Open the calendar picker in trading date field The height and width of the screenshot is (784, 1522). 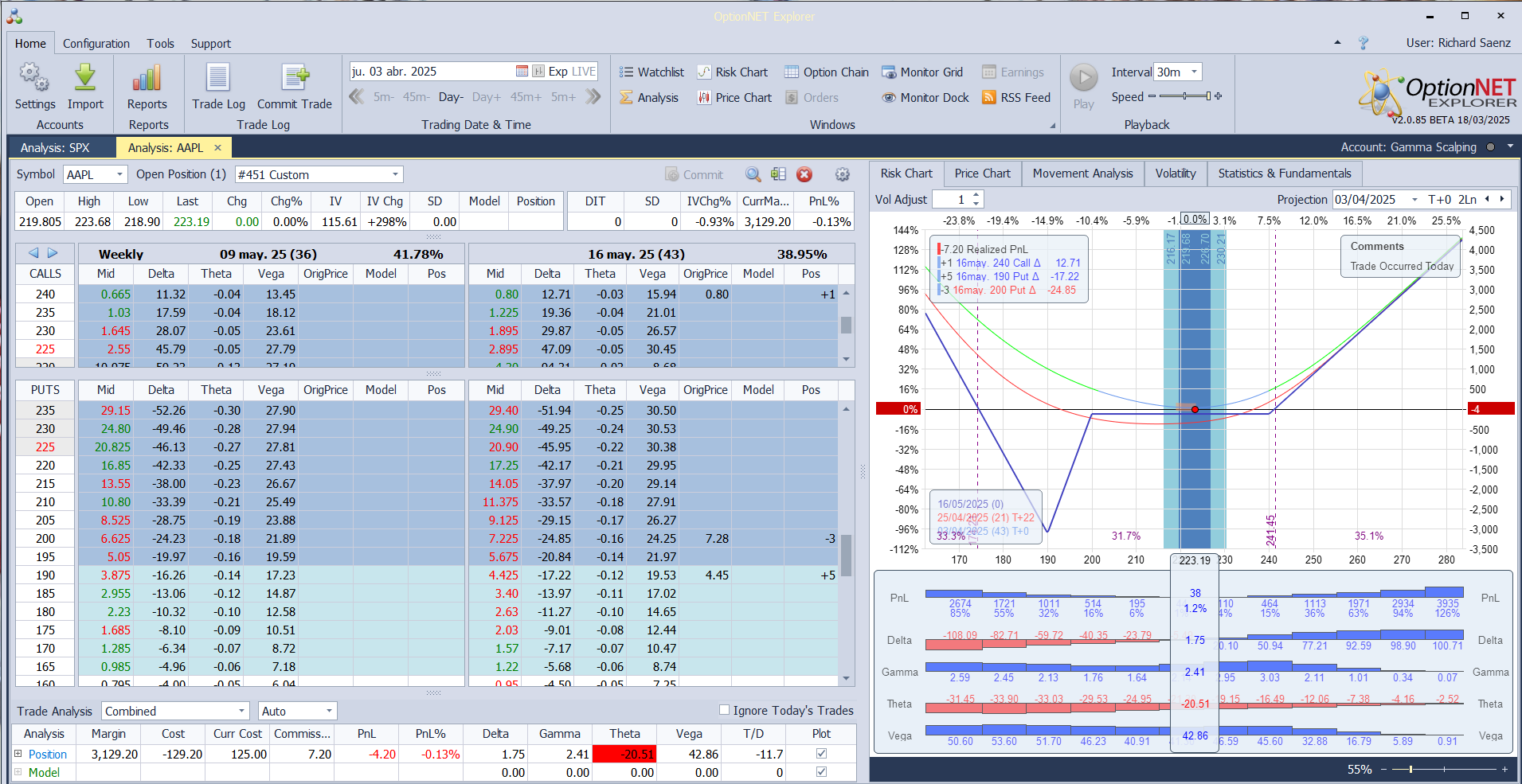coord(522,72)
